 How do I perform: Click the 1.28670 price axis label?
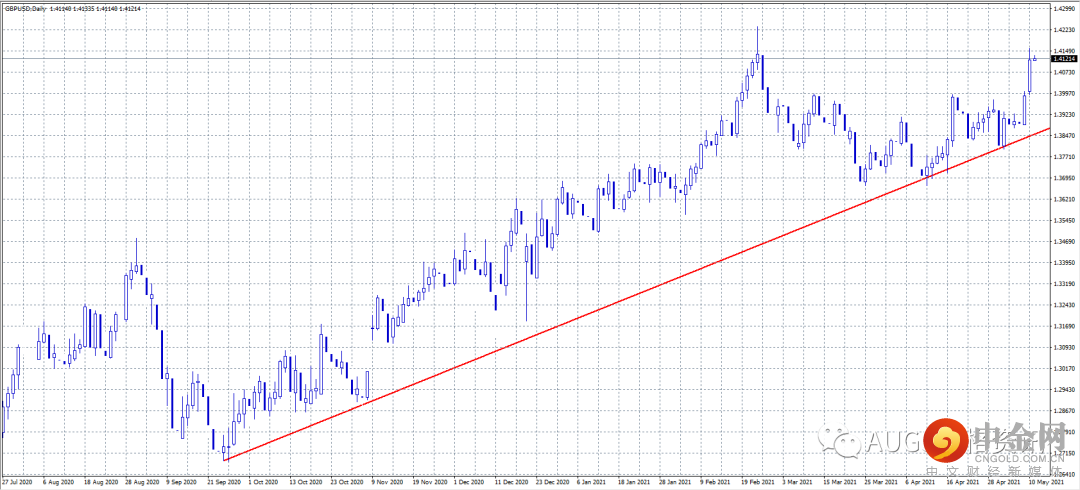point(1065,411)
